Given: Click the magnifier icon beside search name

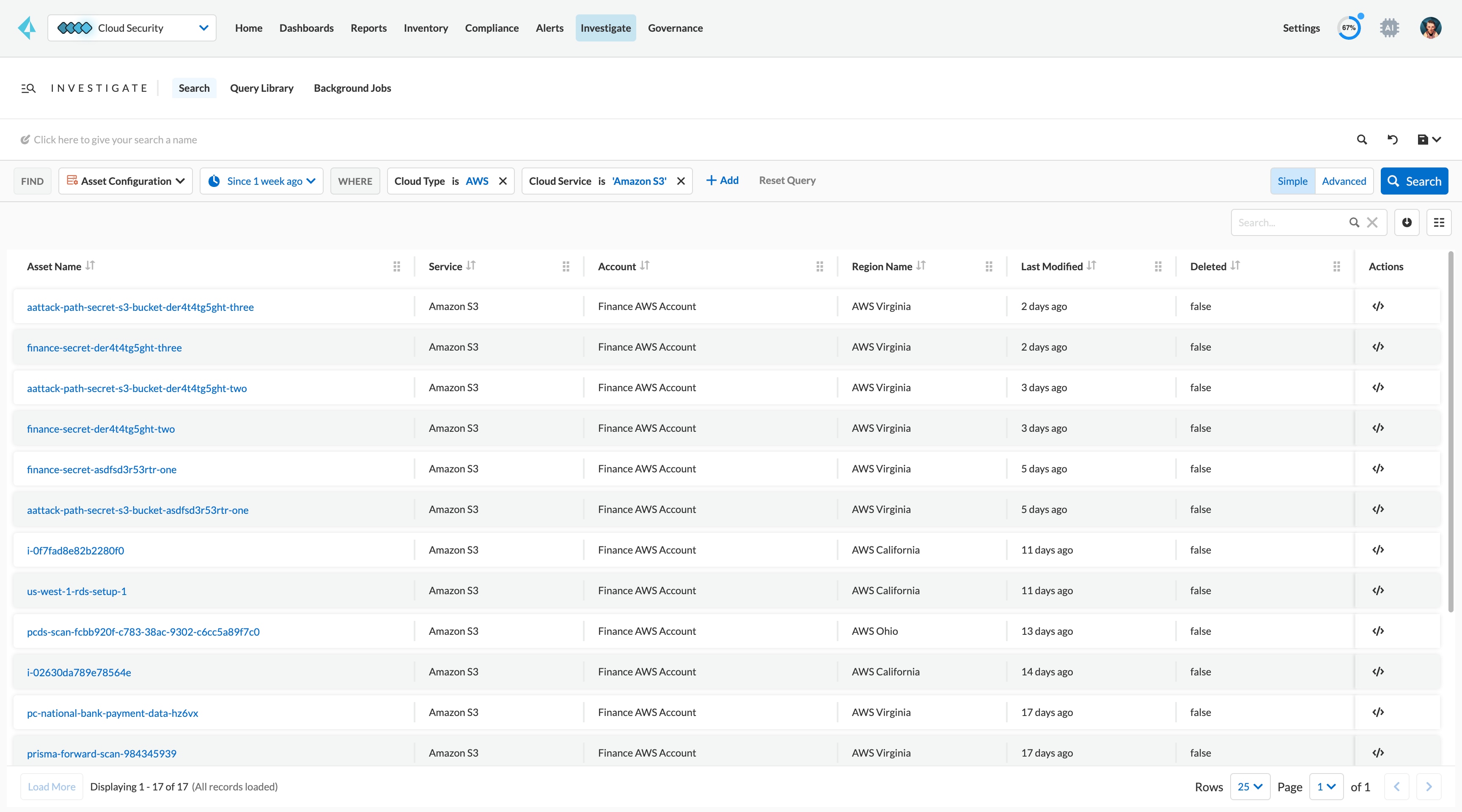Looking at the screenshot, I should coord(1362,140).
